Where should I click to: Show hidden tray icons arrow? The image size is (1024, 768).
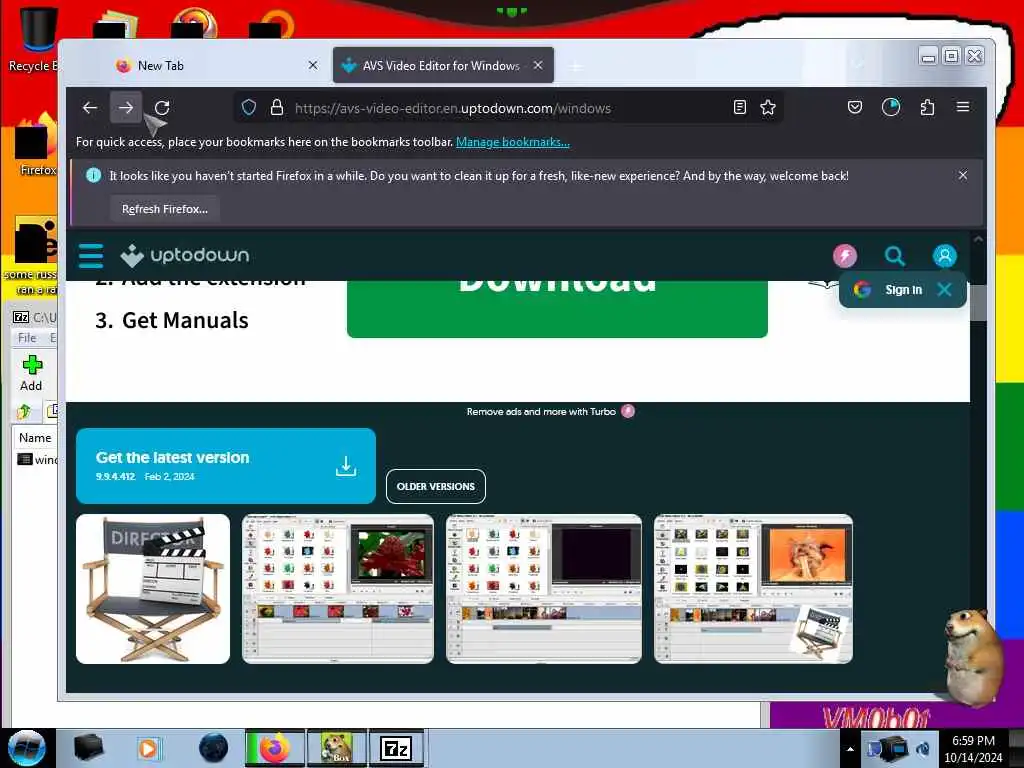point(850,749)
